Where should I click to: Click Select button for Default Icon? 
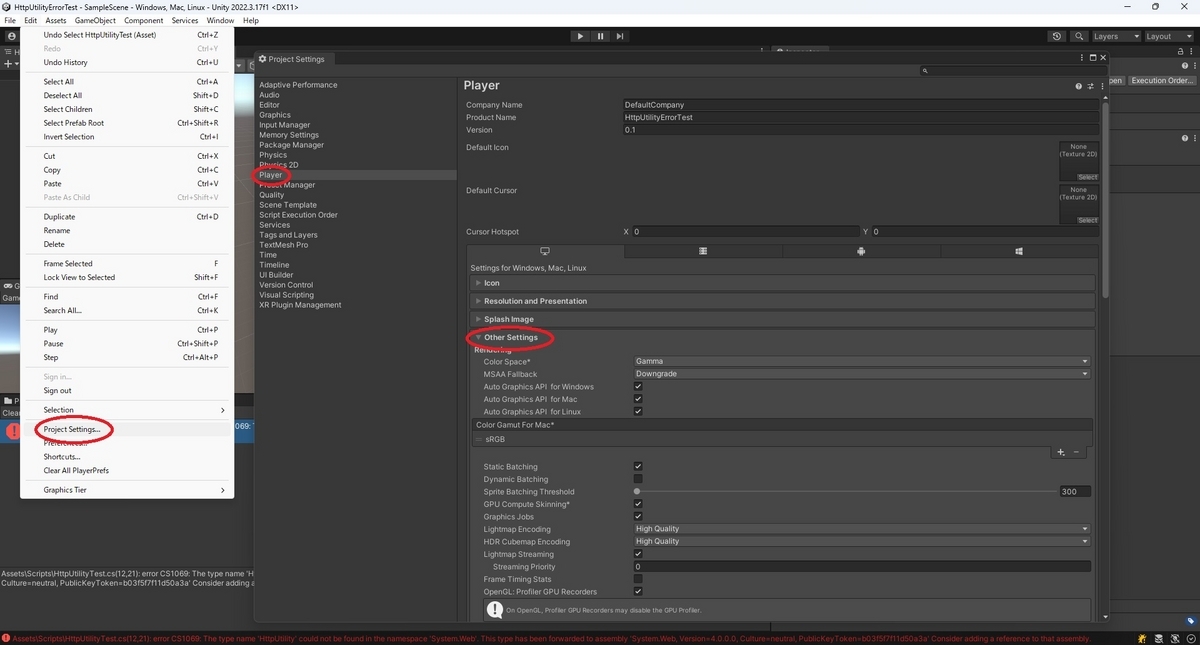click(1087, 177)
